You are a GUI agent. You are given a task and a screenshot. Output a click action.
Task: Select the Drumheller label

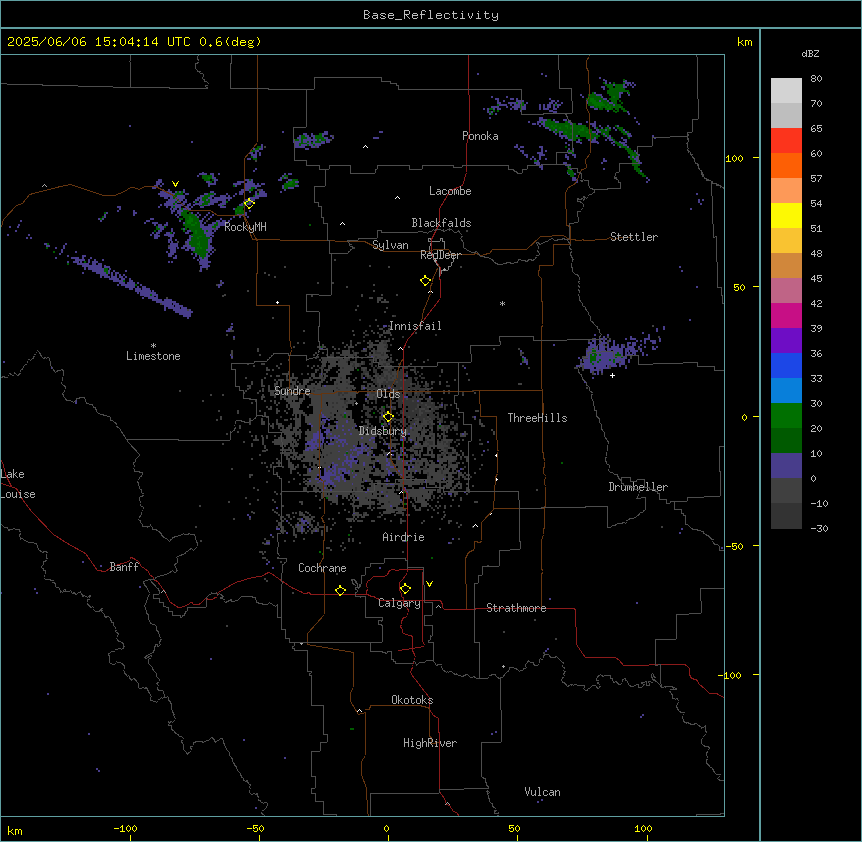click(638, 487)
